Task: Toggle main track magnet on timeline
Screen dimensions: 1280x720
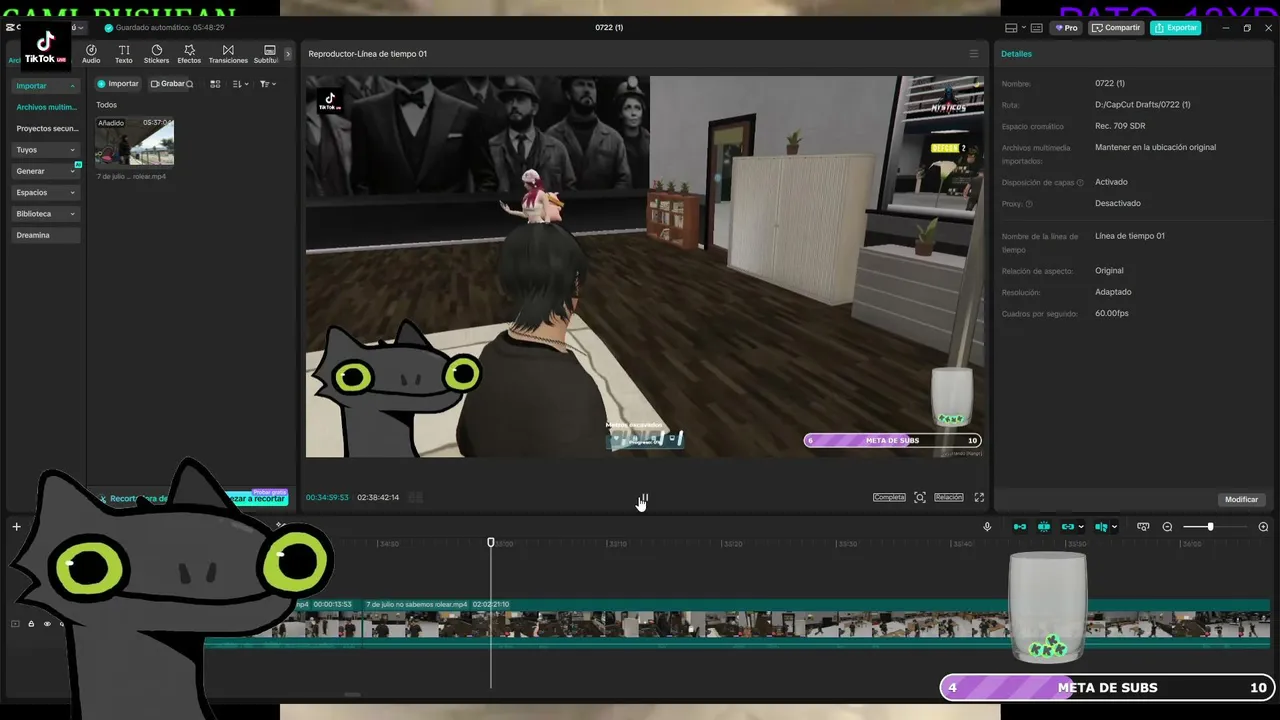Action: point(1020,527)
